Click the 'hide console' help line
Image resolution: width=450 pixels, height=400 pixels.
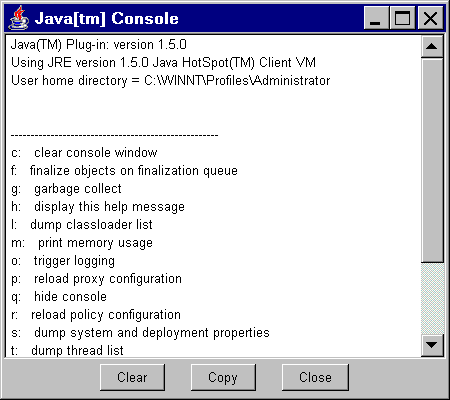click(x=59, y=297)
